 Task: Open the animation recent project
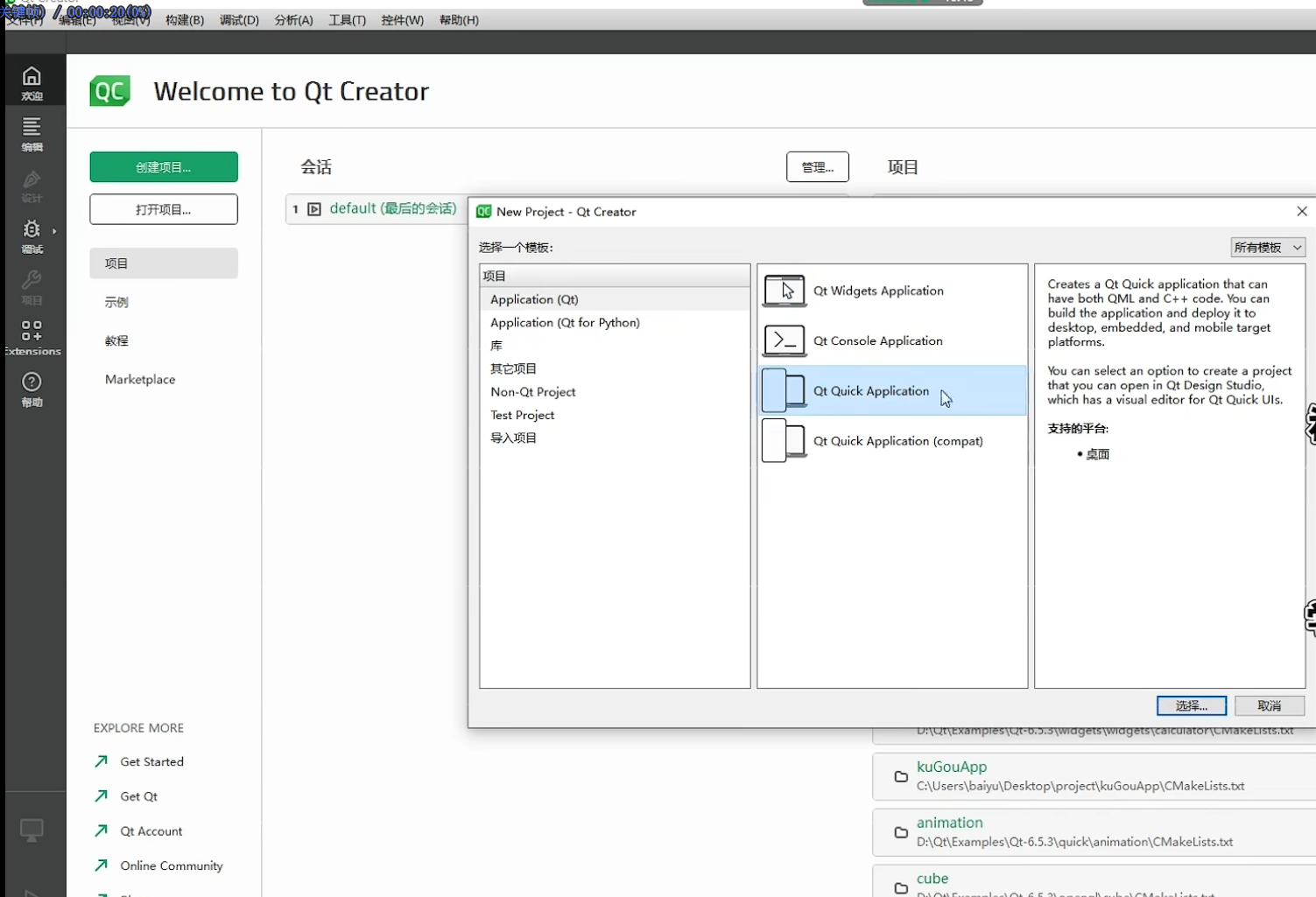pos(949,823)
